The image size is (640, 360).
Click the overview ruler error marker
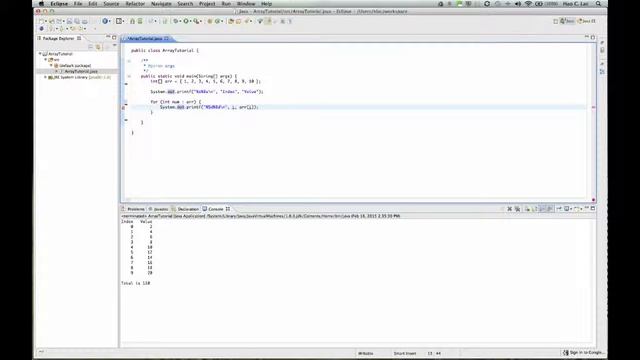point(593,107)
